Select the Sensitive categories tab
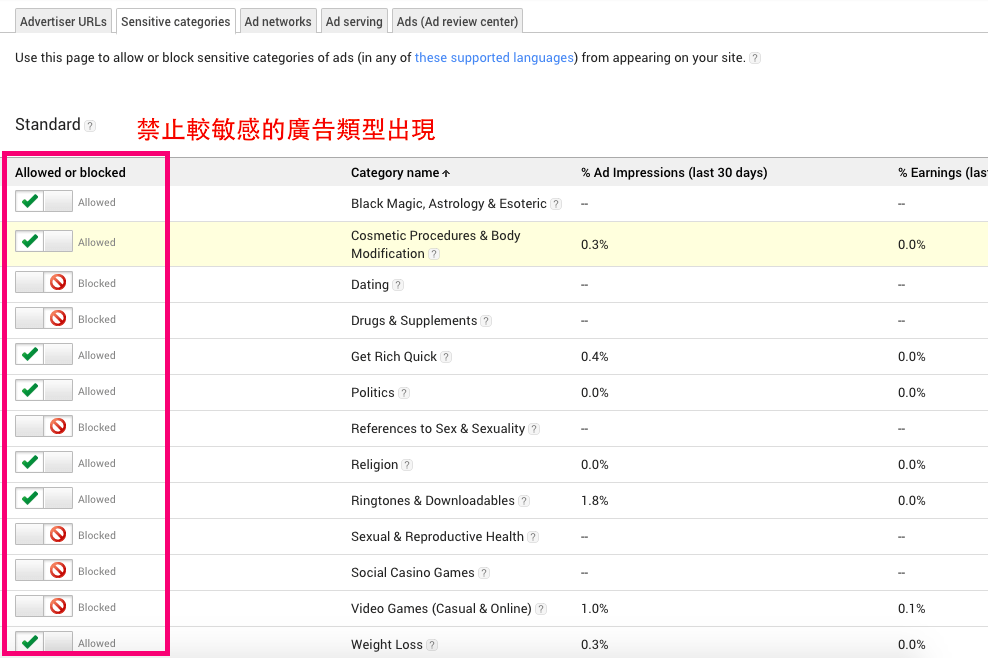 (176, 21)
